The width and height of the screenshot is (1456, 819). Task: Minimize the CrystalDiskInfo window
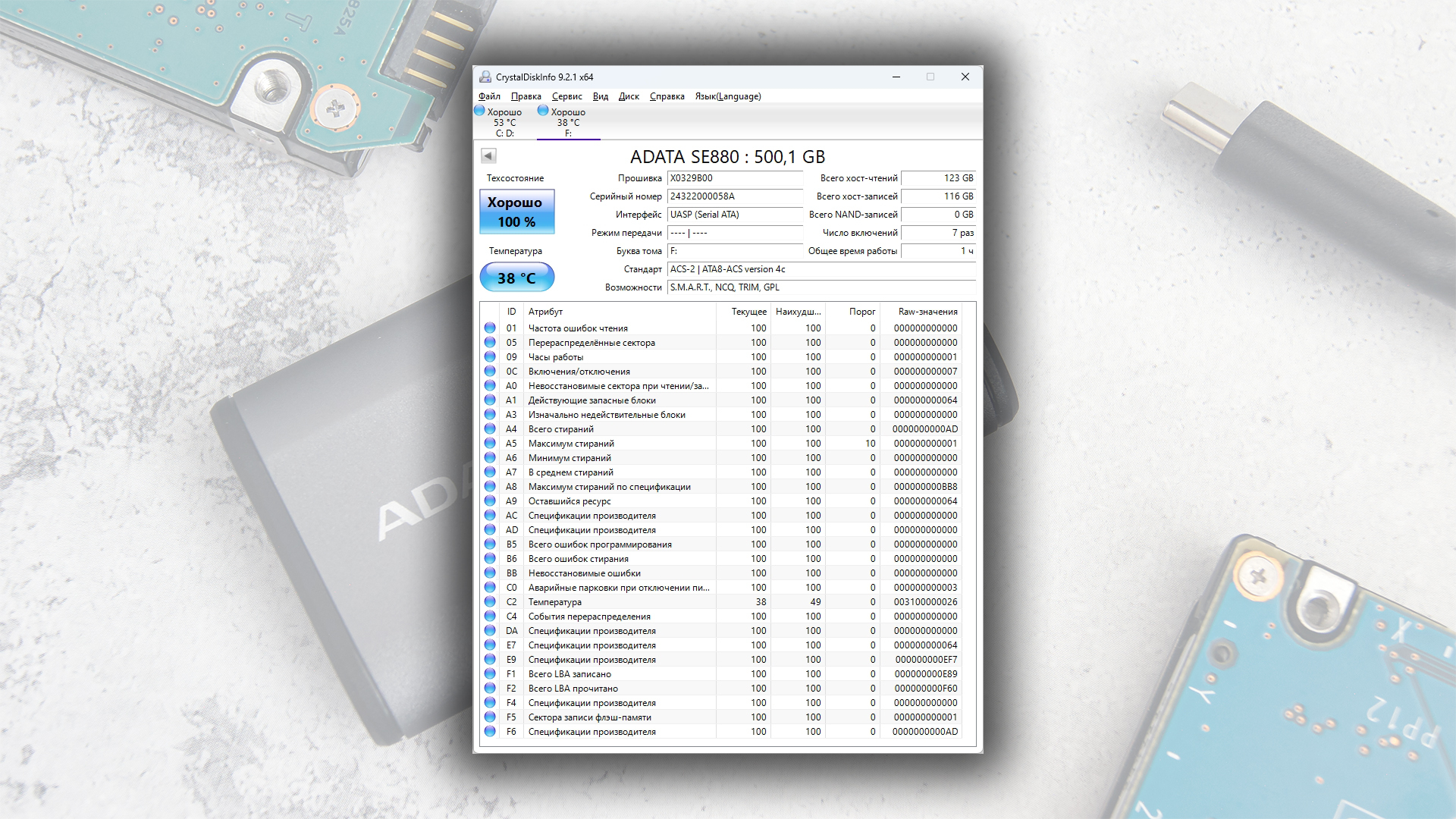896,77
